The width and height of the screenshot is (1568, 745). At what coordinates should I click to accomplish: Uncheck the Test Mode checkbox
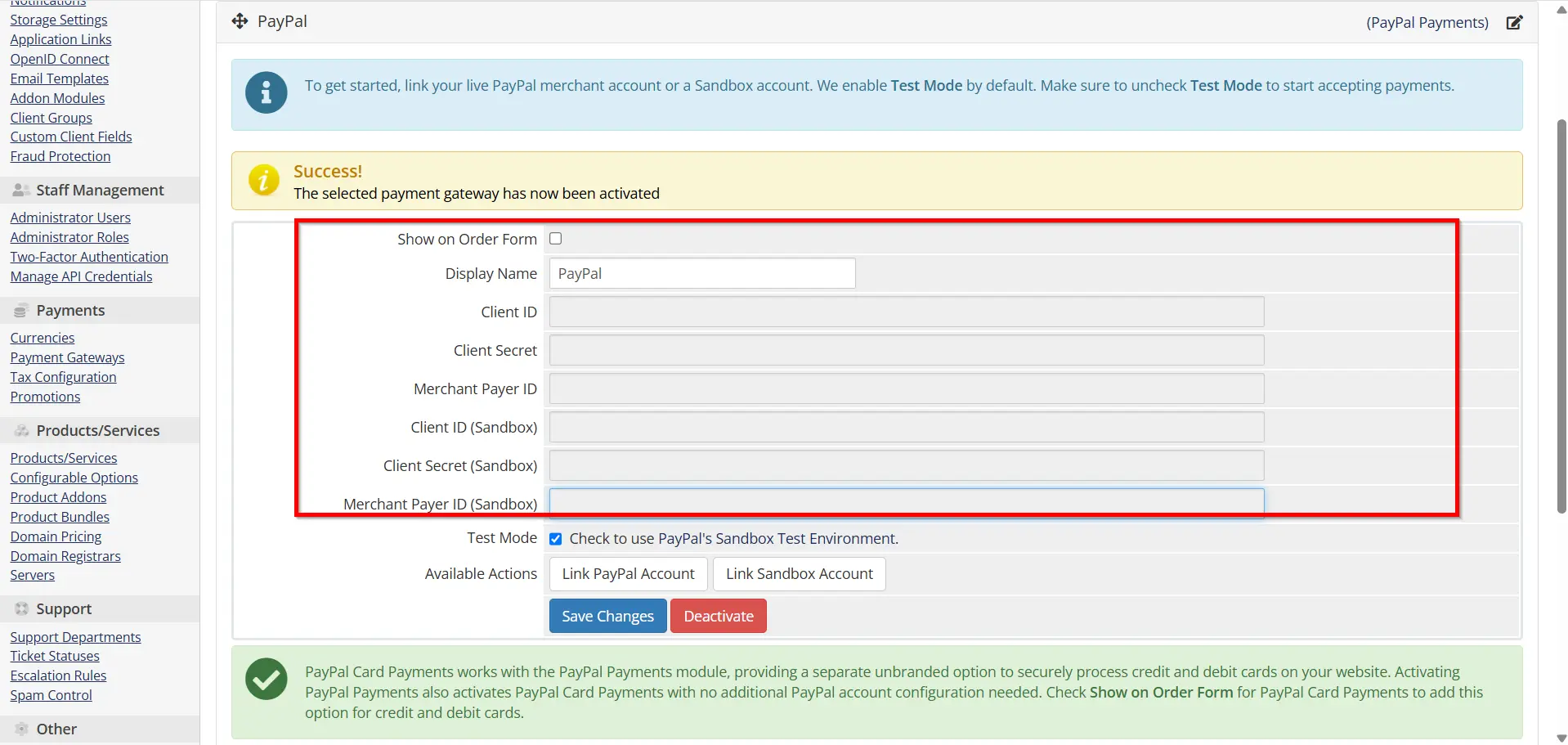click(556, 539)
